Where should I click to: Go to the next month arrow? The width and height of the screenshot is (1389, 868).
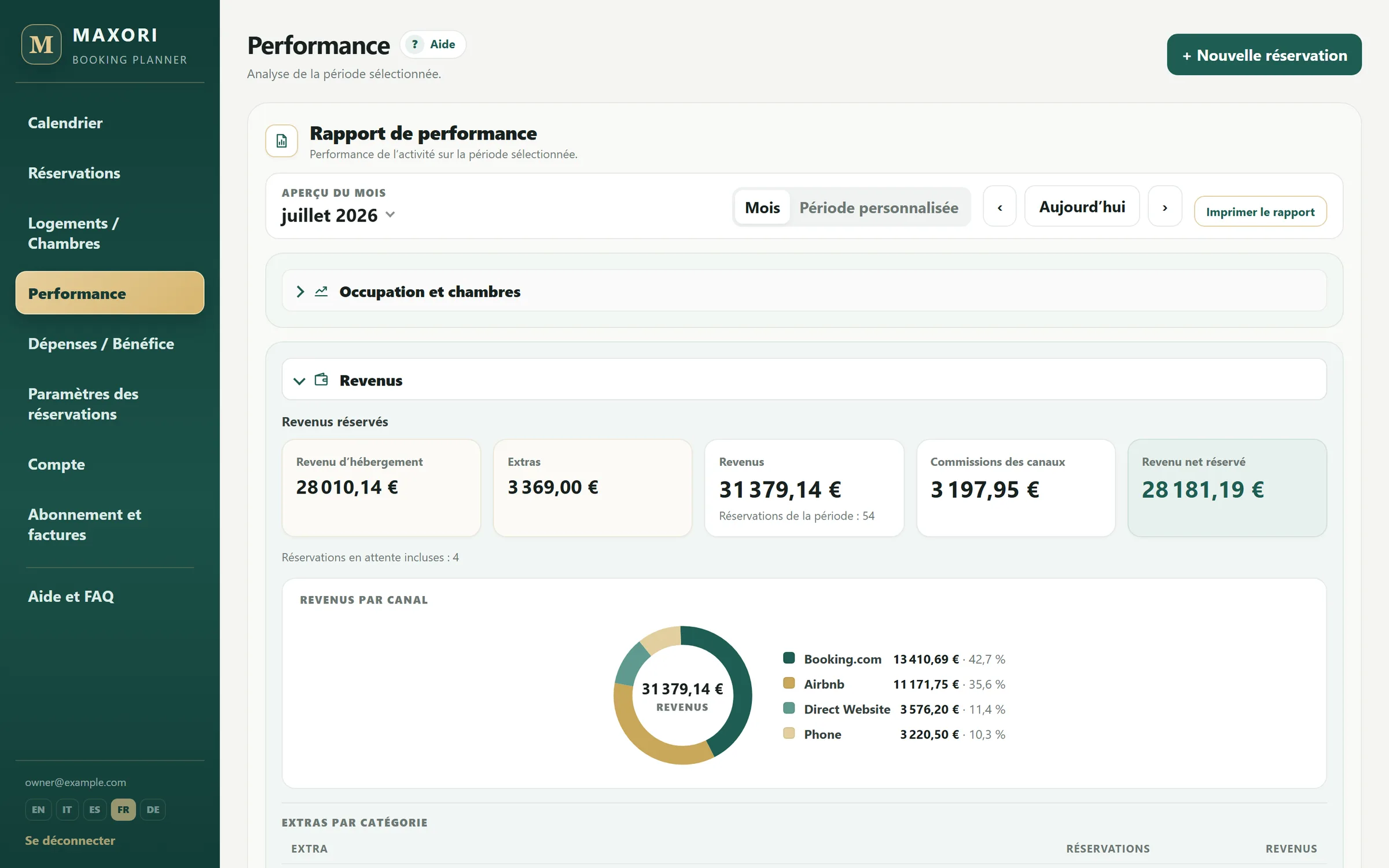pyautogui.click(x=1164, y=207)
